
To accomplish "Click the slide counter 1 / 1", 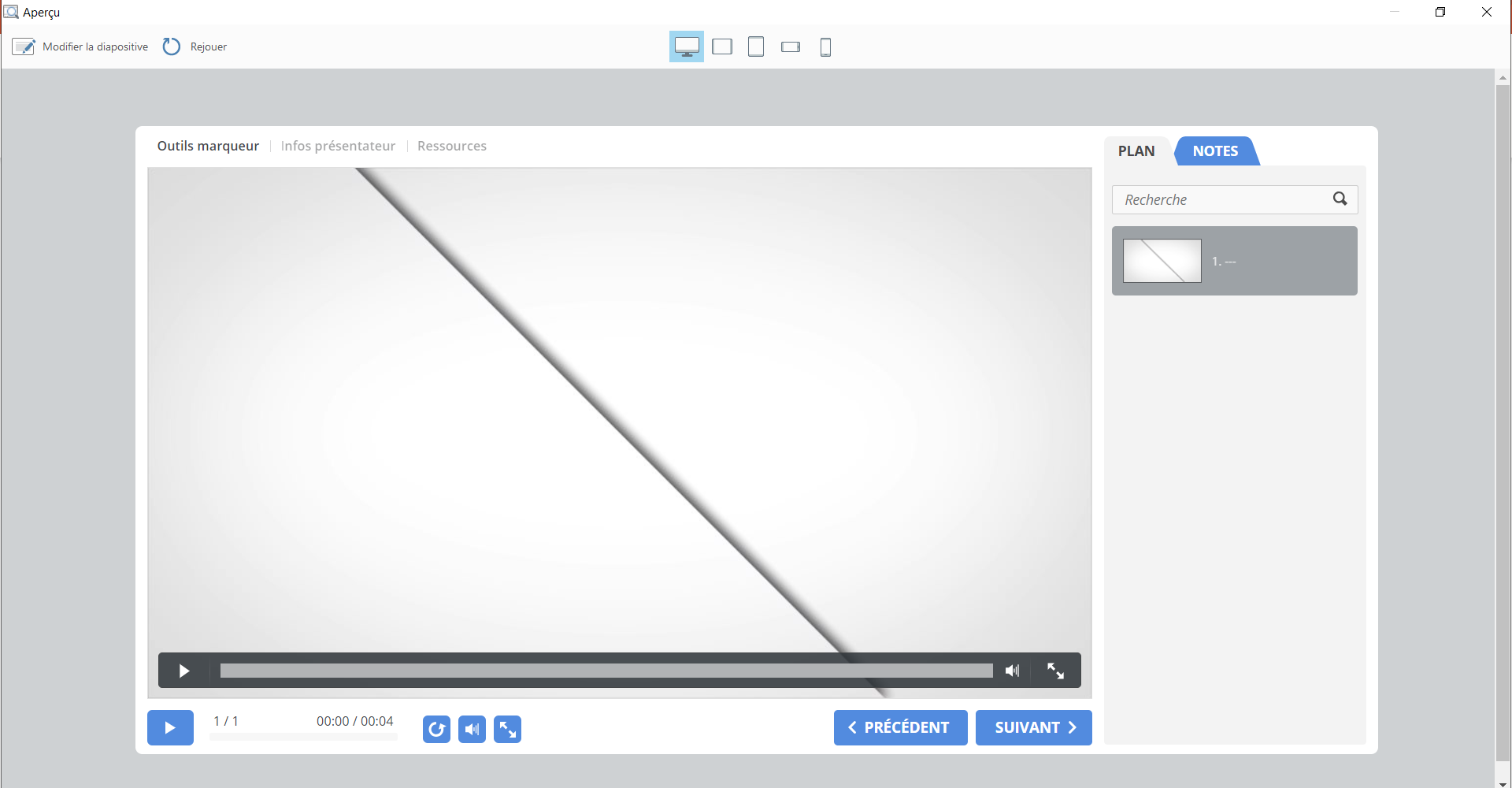I will pos(226,721).
